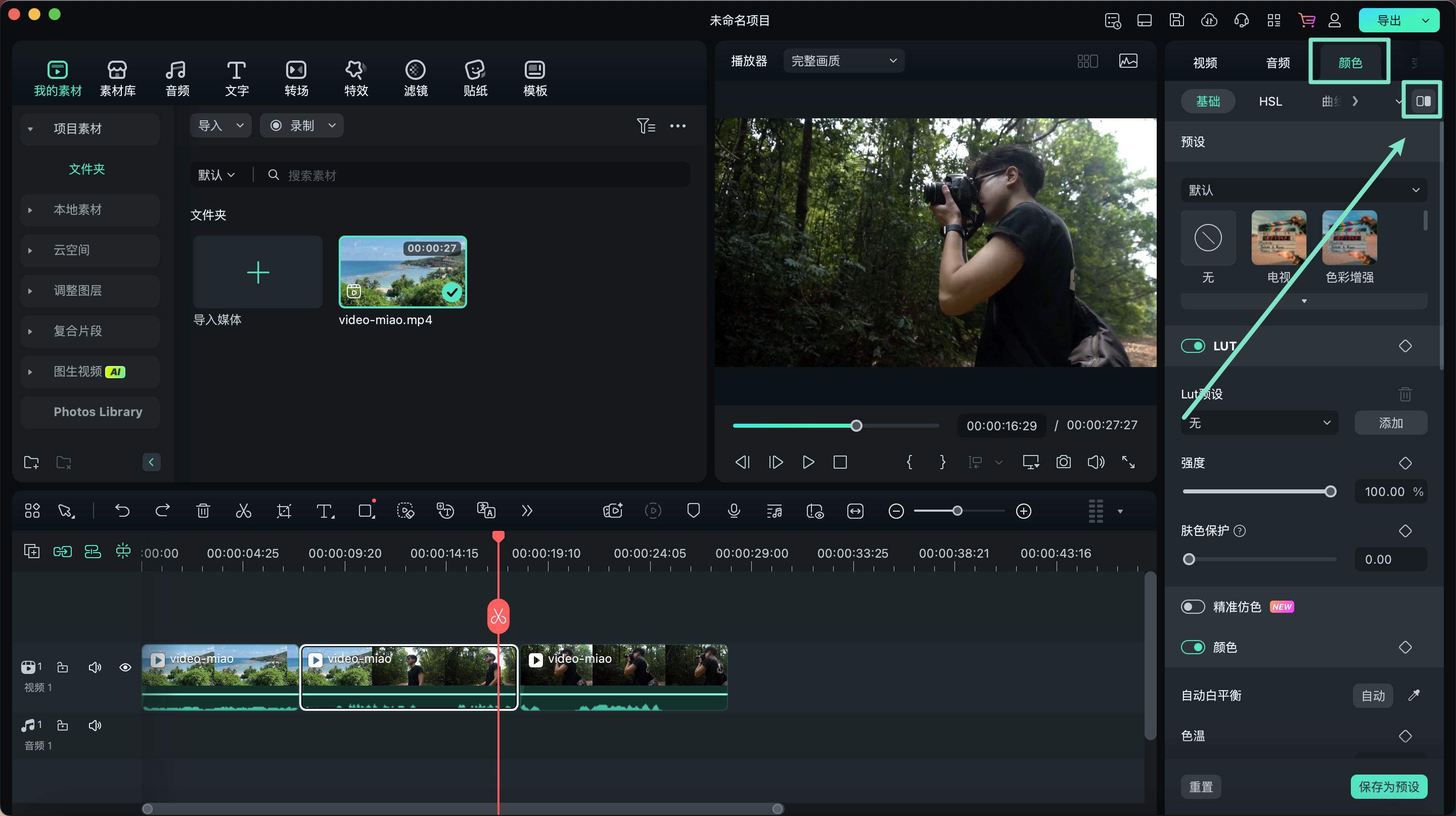
Task: Record voiceover with the microphone icon
Action: 734,511
